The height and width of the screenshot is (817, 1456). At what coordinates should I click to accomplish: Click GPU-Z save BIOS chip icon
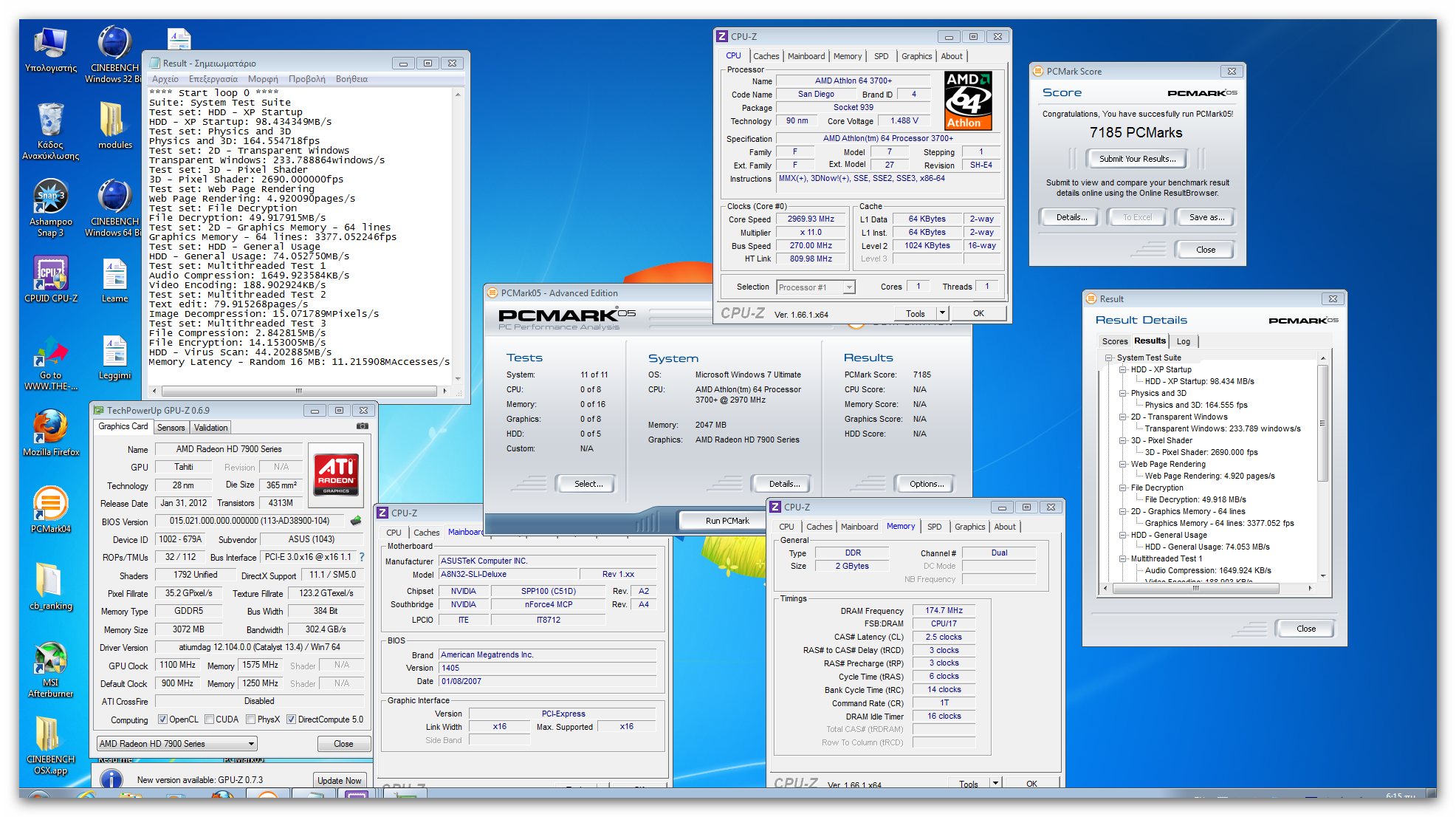coord(356,521)
